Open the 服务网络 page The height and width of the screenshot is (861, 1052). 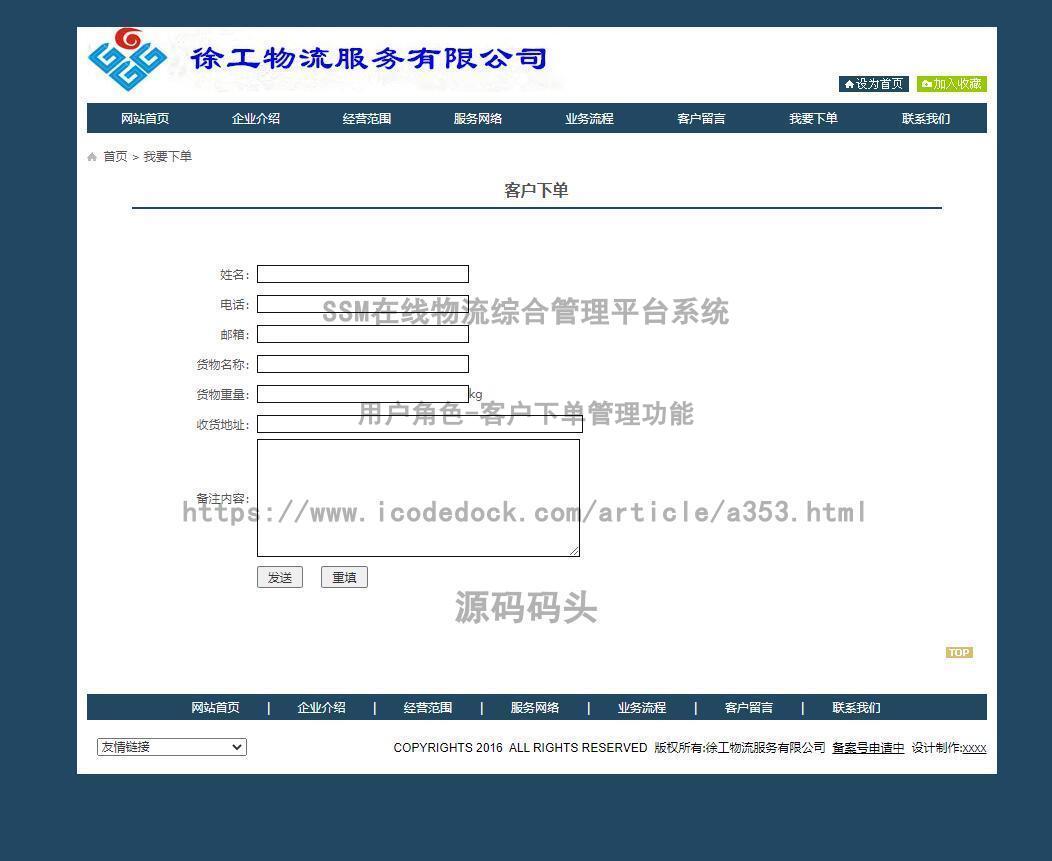pos(478,118)
